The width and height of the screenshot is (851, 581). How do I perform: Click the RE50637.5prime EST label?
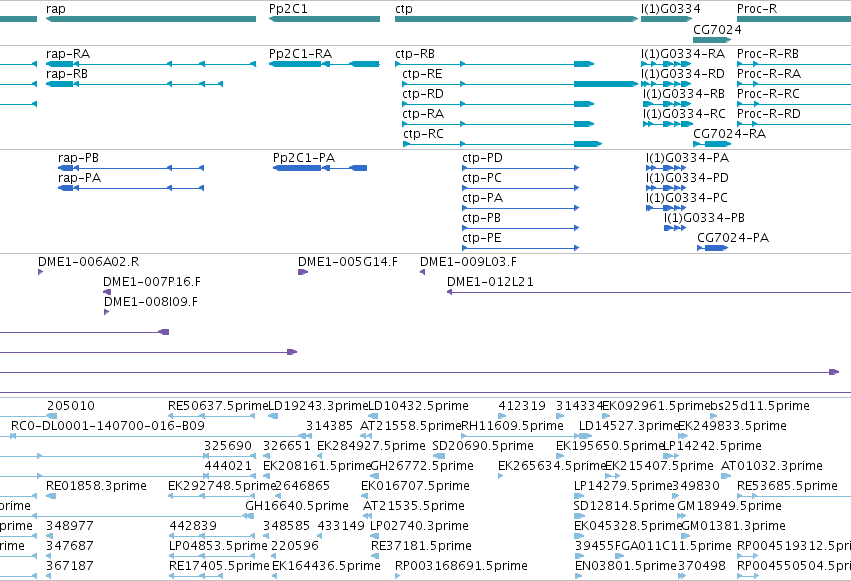tap(218, 406)
